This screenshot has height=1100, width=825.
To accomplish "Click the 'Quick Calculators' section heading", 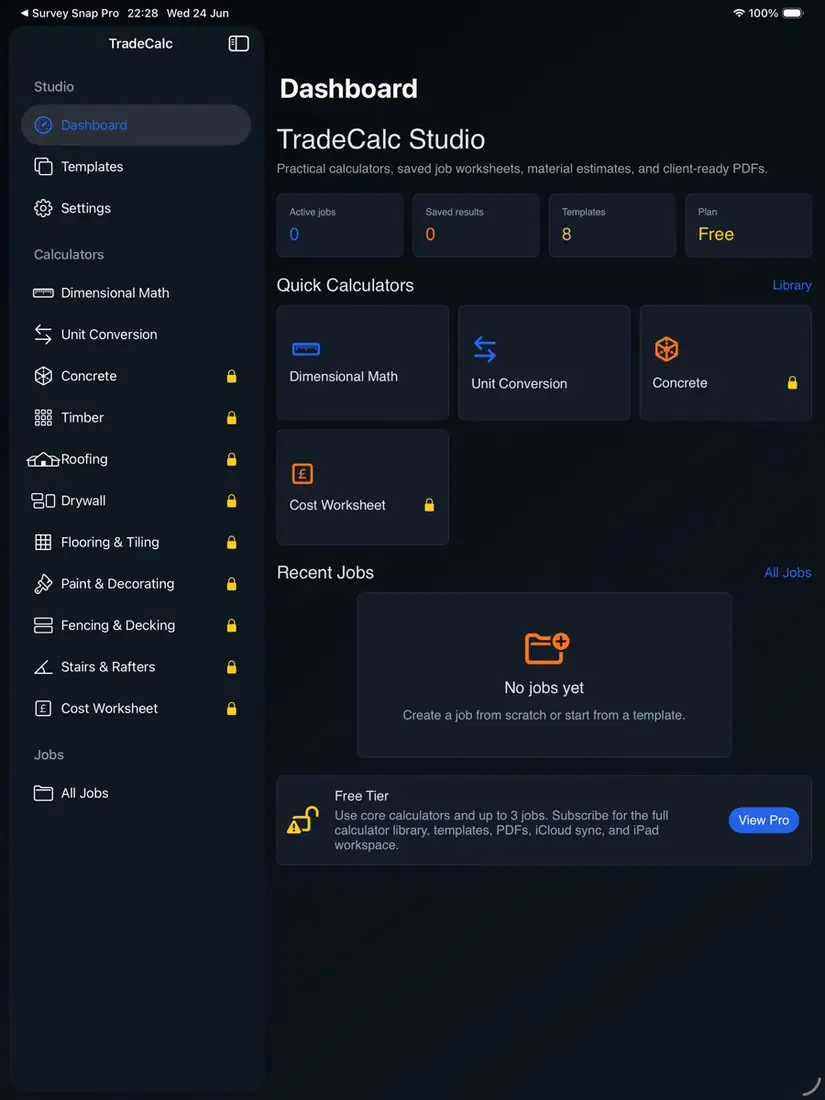I will click(x=345, y=286).
